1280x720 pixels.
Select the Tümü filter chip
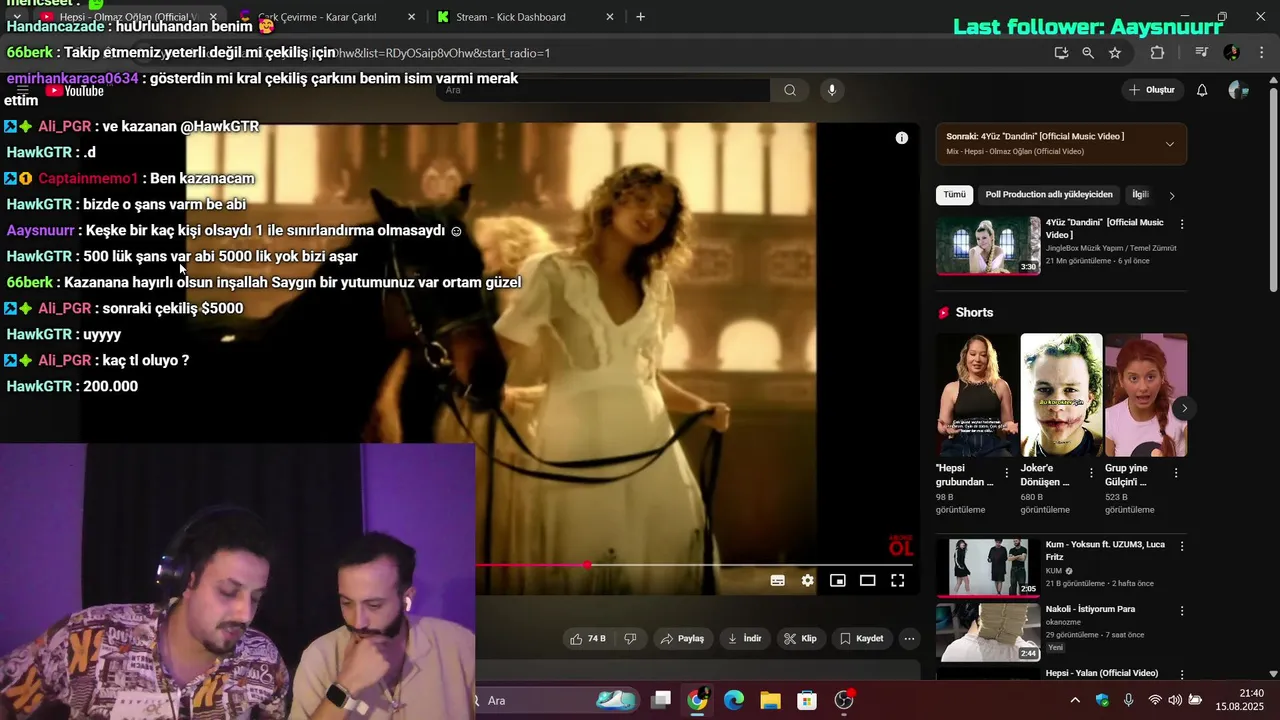pos(955,195)
